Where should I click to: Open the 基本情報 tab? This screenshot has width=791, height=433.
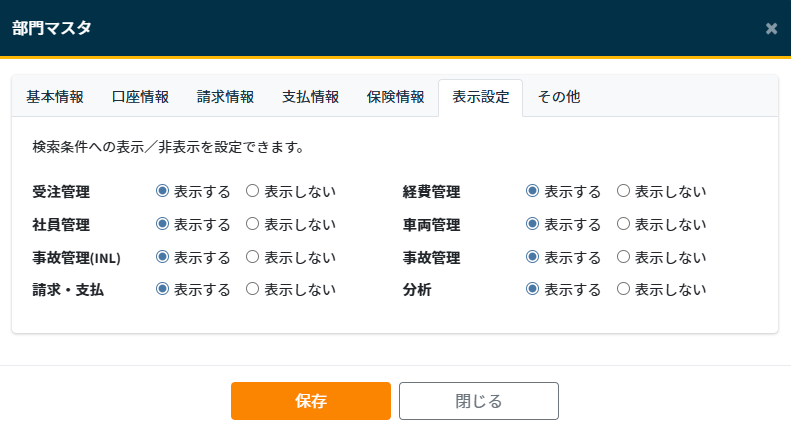point(55,97)
